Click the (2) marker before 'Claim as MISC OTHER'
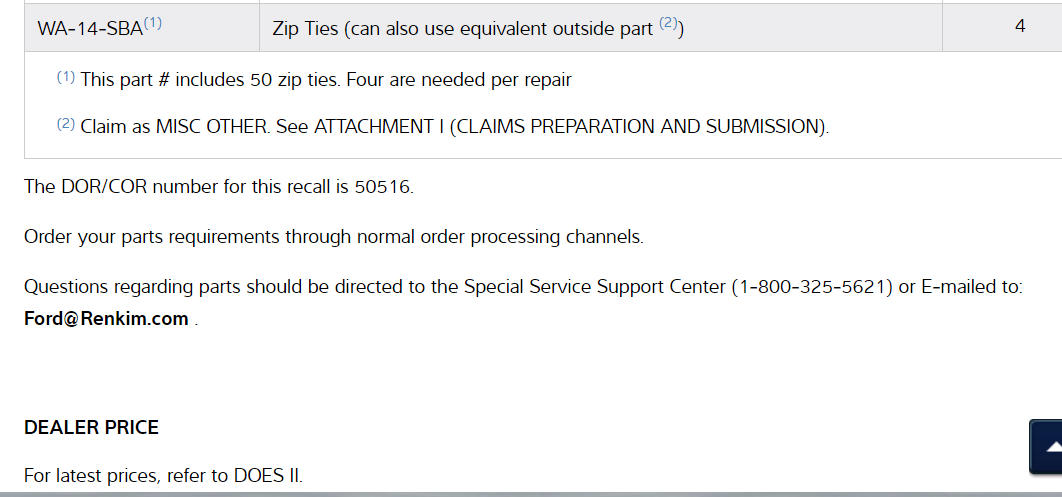The image size is (1062, 497). [66, 125]
